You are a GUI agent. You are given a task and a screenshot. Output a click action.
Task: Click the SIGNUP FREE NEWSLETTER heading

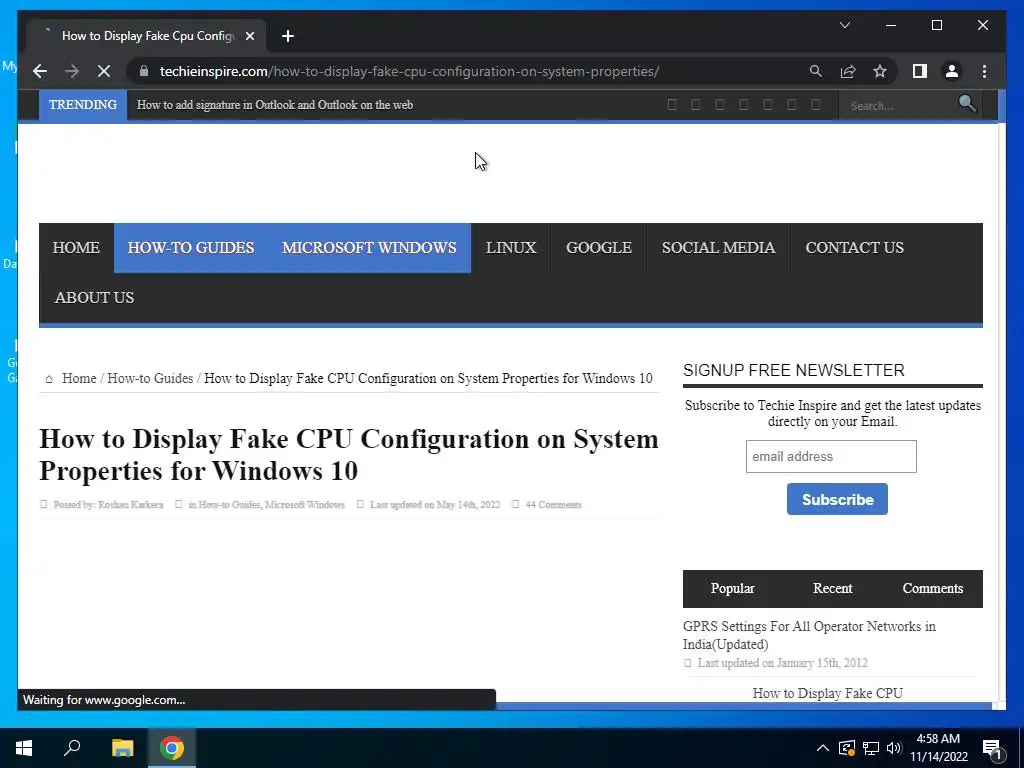pyautogui.click(x=793, y=370)
